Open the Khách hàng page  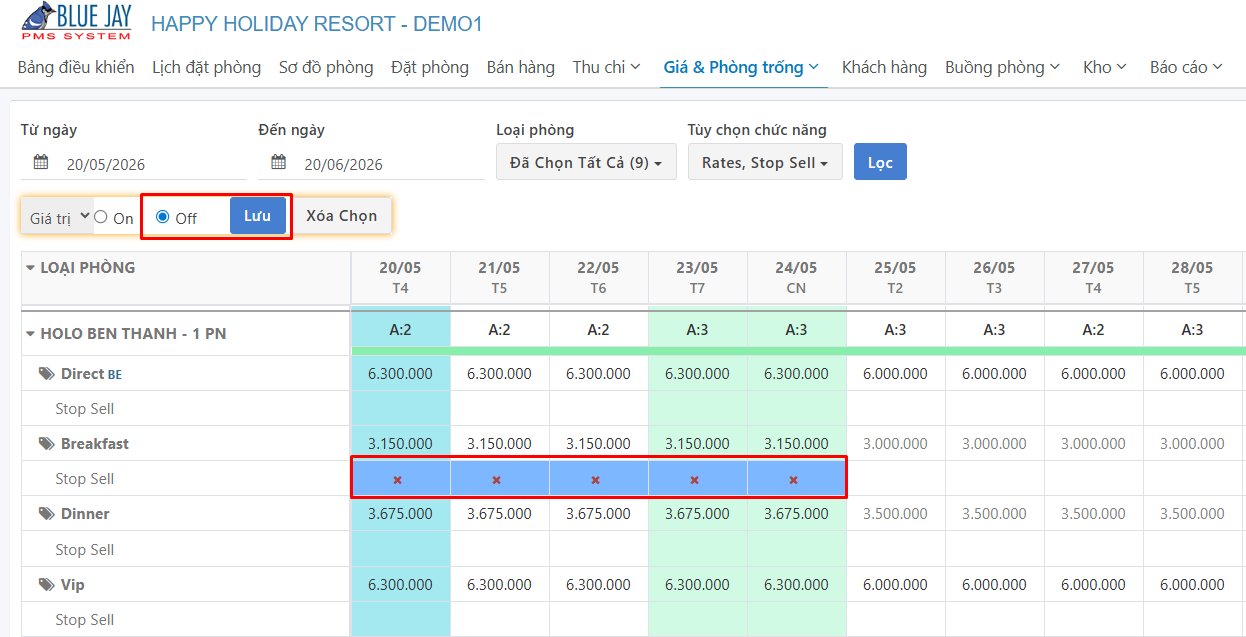pos(884,67)
